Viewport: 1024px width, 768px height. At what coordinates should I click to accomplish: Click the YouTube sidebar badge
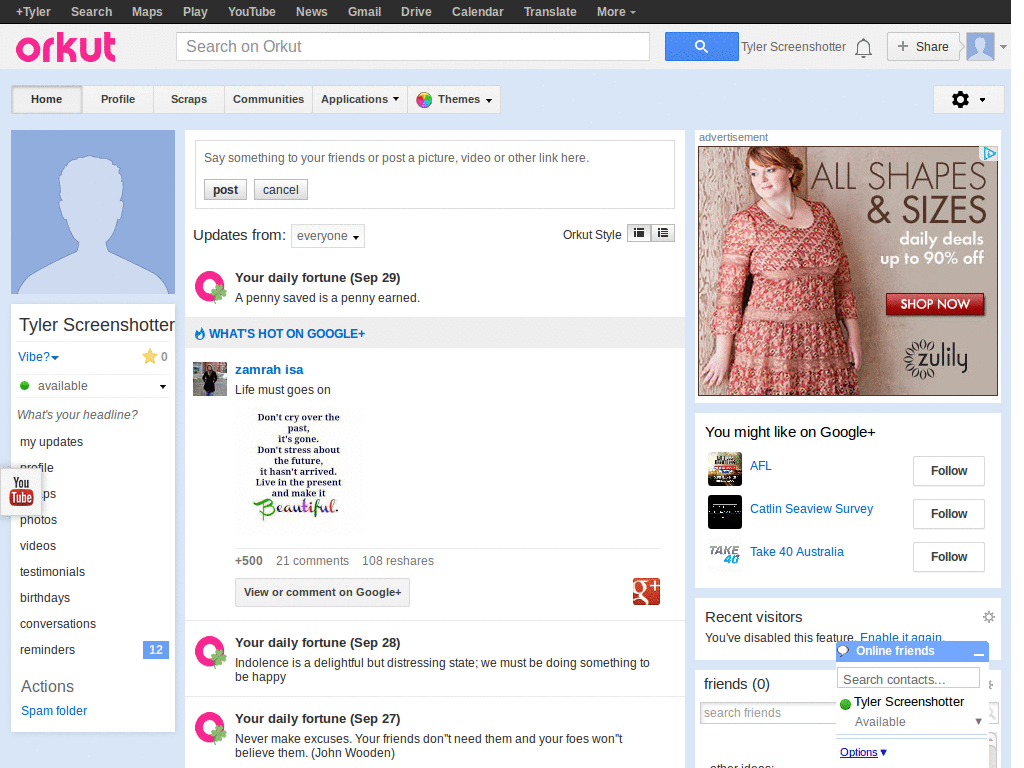(x=21, y=491)
